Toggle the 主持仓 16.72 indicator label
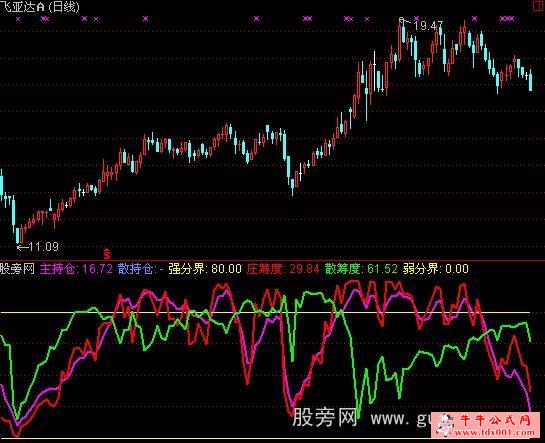545x443 pixels. (x=76, y=269)
